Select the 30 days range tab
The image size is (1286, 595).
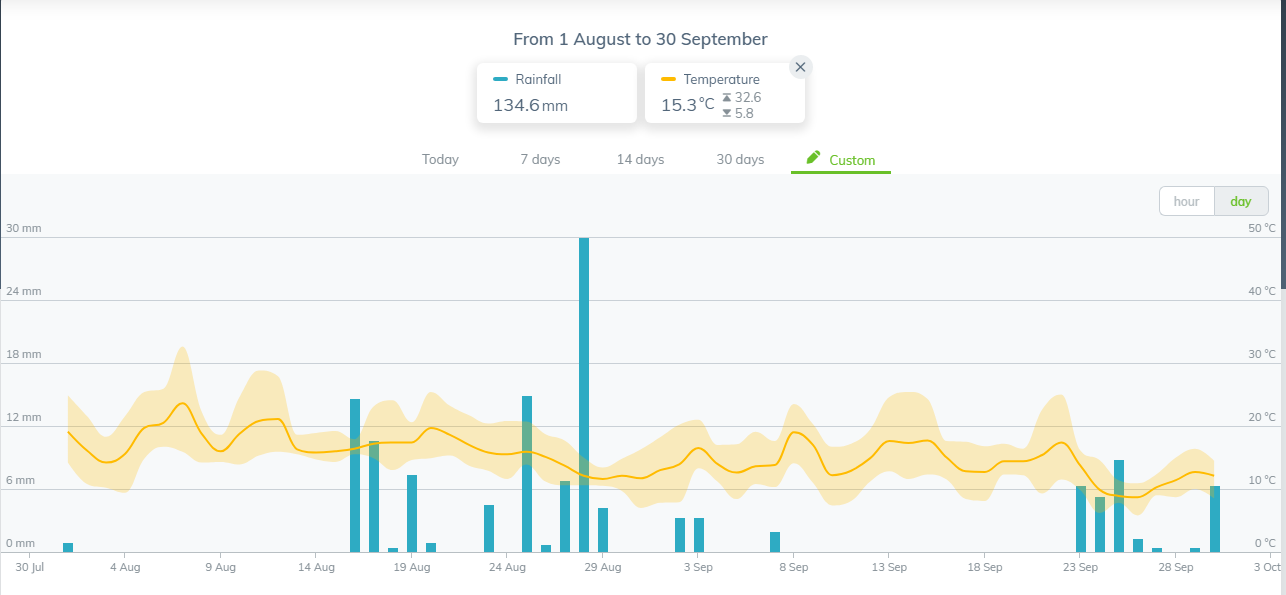[740, 160]
